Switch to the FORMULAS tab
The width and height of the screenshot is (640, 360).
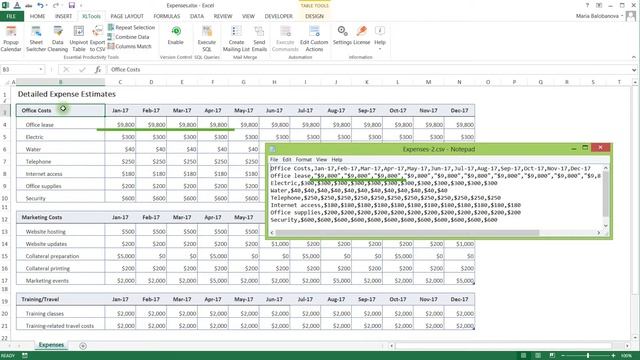167,16
